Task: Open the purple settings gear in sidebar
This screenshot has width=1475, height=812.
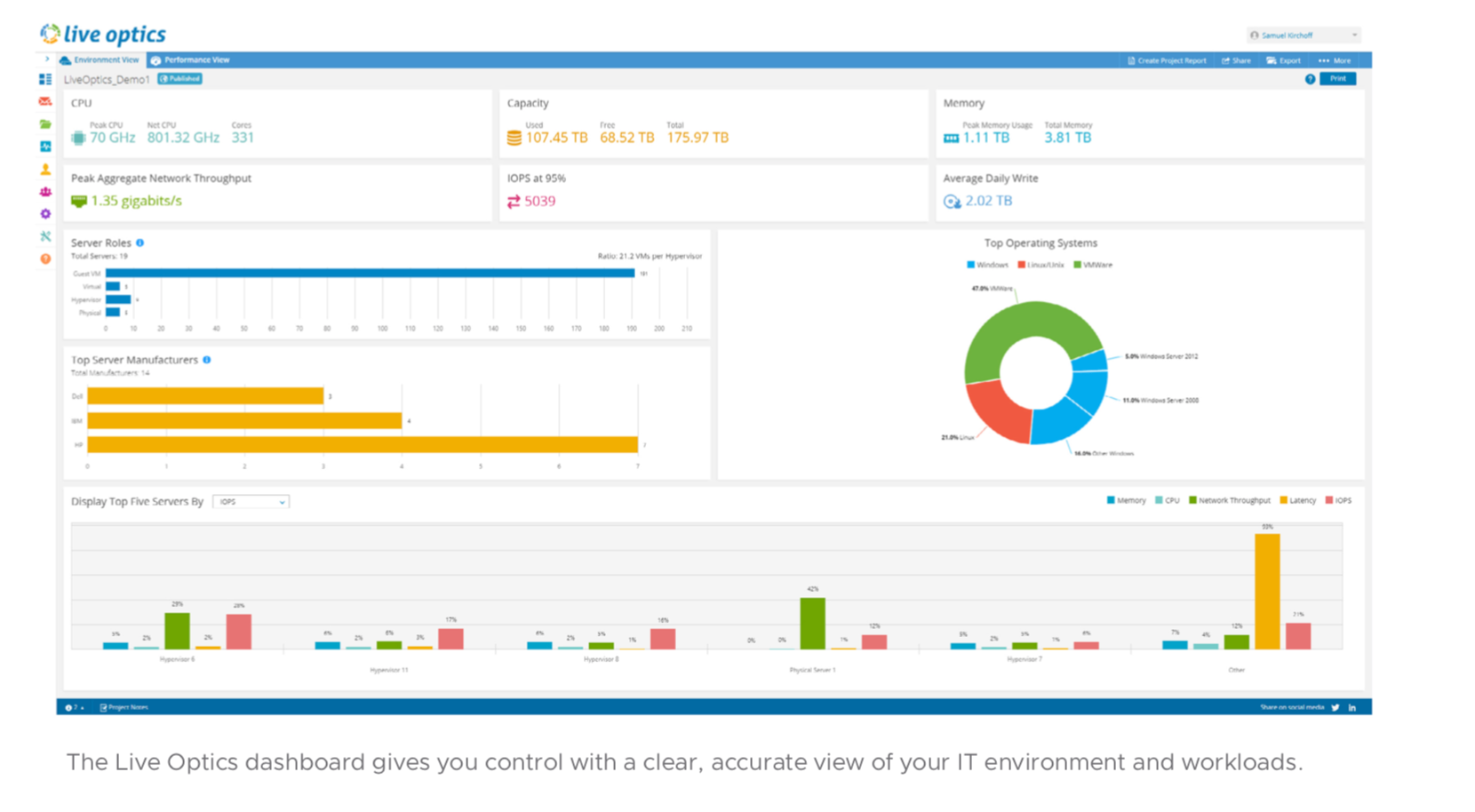Action: click(x=45, y=214)
